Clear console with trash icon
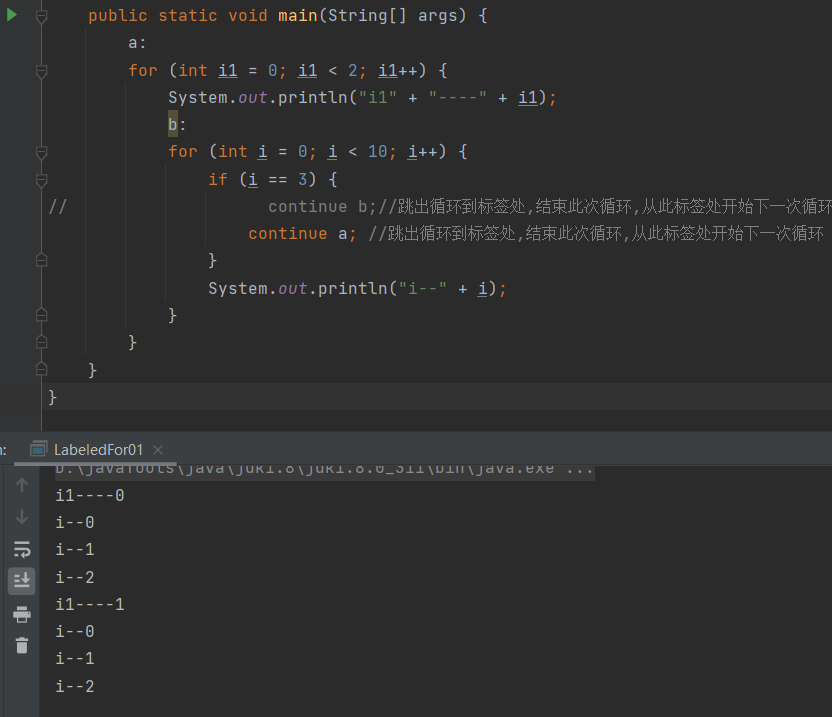 (x=22, y=645)
